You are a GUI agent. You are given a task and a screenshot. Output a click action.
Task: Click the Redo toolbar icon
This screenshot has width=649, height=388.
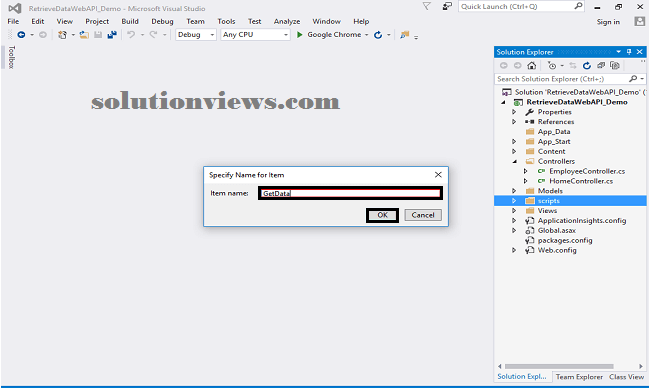tap(153, 35)
